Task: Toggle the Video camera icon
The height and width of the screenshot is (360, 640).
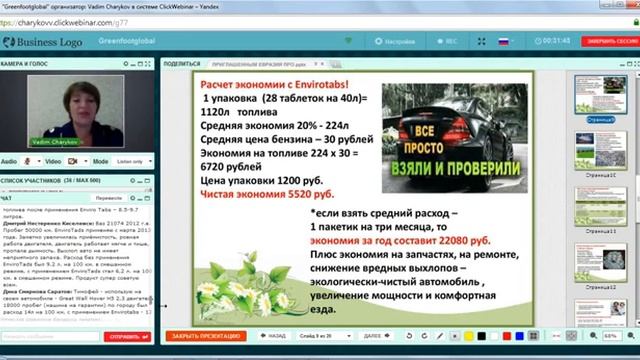Action: pos(72,161)
